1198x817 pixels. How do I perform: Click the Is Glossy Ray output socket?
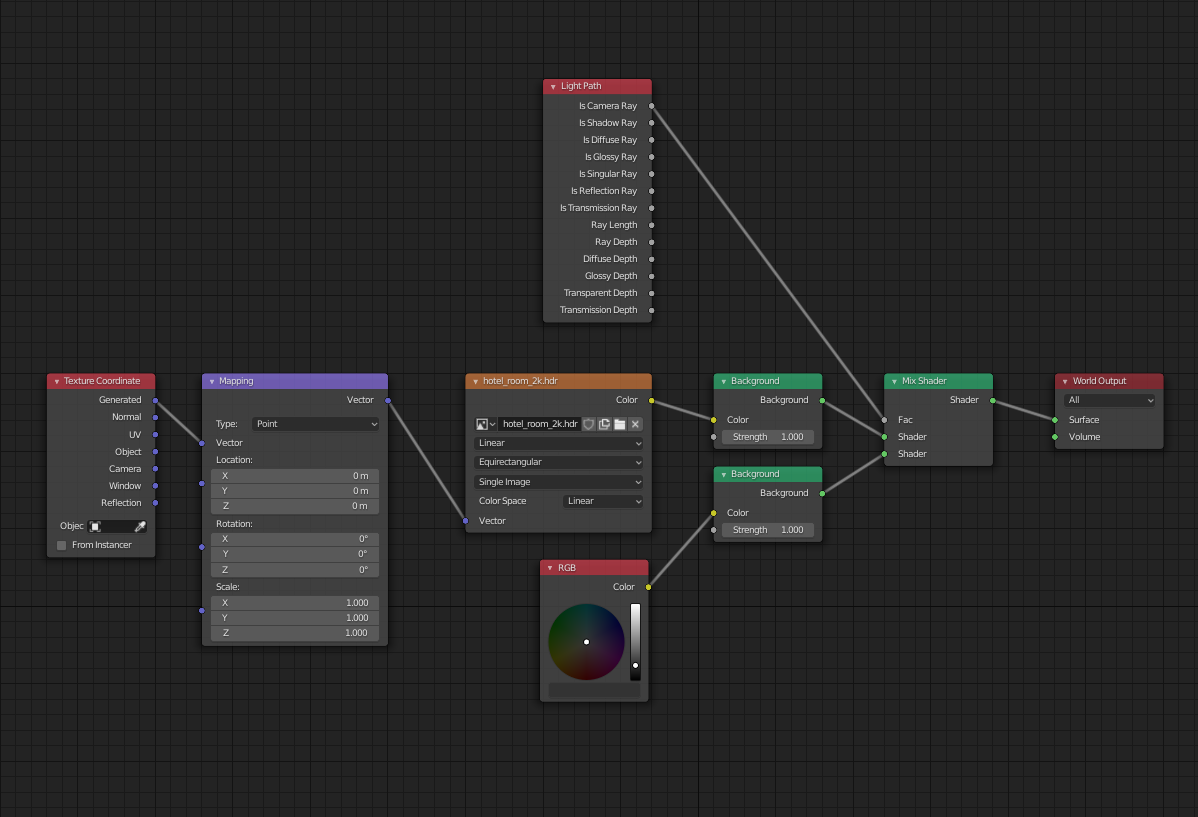652,157
